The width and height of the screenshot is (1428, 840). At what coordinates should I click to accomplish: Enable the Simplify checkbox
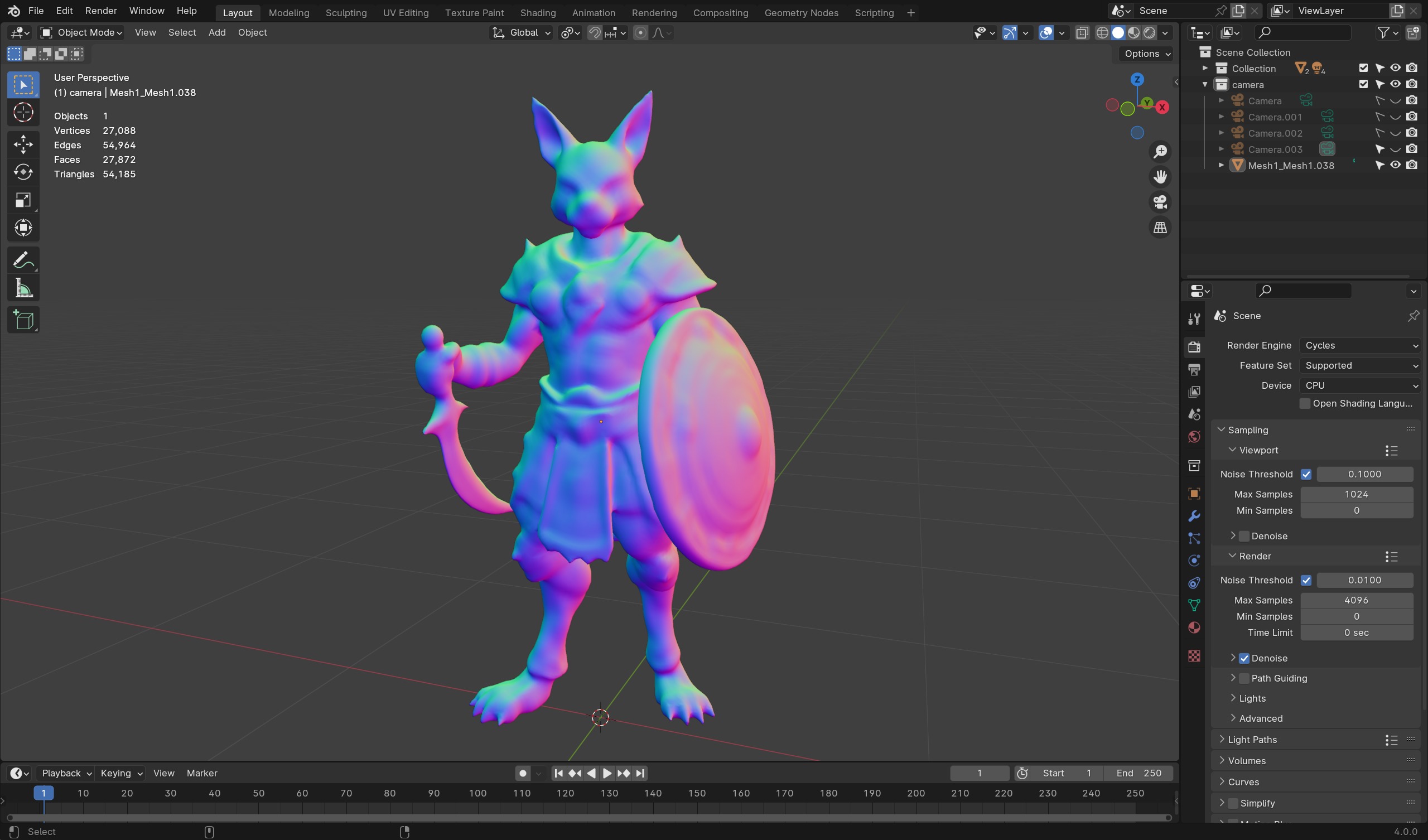click(1233, 804)
